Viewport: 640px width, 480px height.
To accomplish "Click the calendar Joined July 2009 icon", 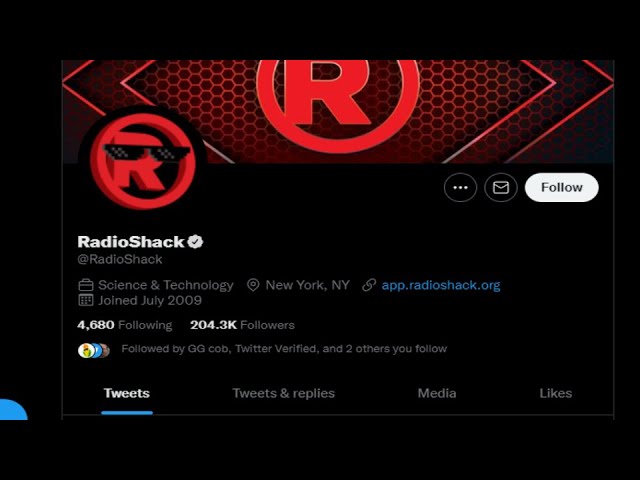I will 86,300.
